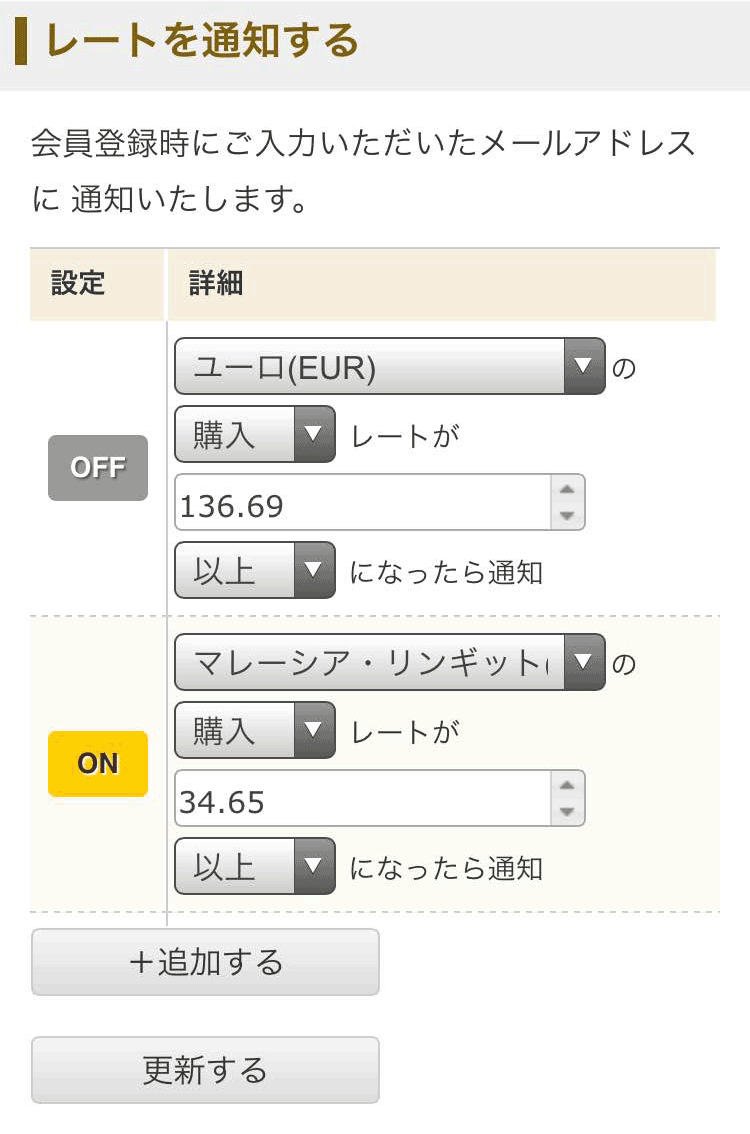The width and height of the screenshot is (750, 1134).
Task: Open the 以上 condition dropdown for Ringgit
Action: [255, 866]
